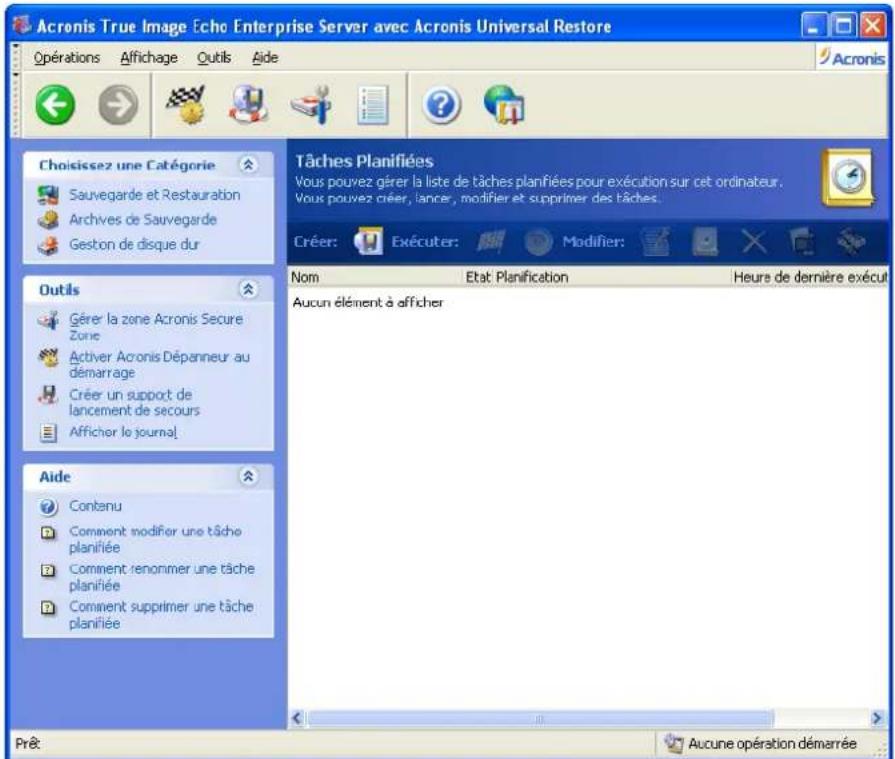Click the horizontal scrollbar left arrow

[297, 718]
